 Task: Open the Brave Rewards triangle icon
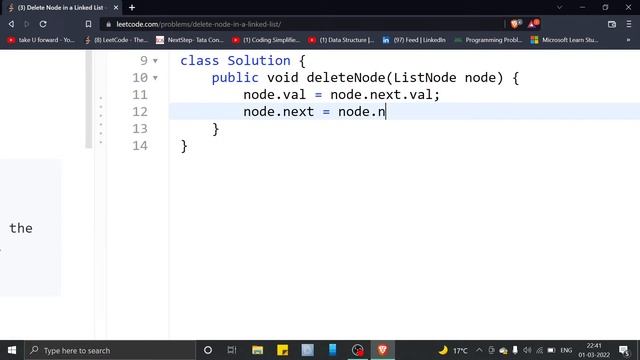pyautogui.click(x=533, y=24)
